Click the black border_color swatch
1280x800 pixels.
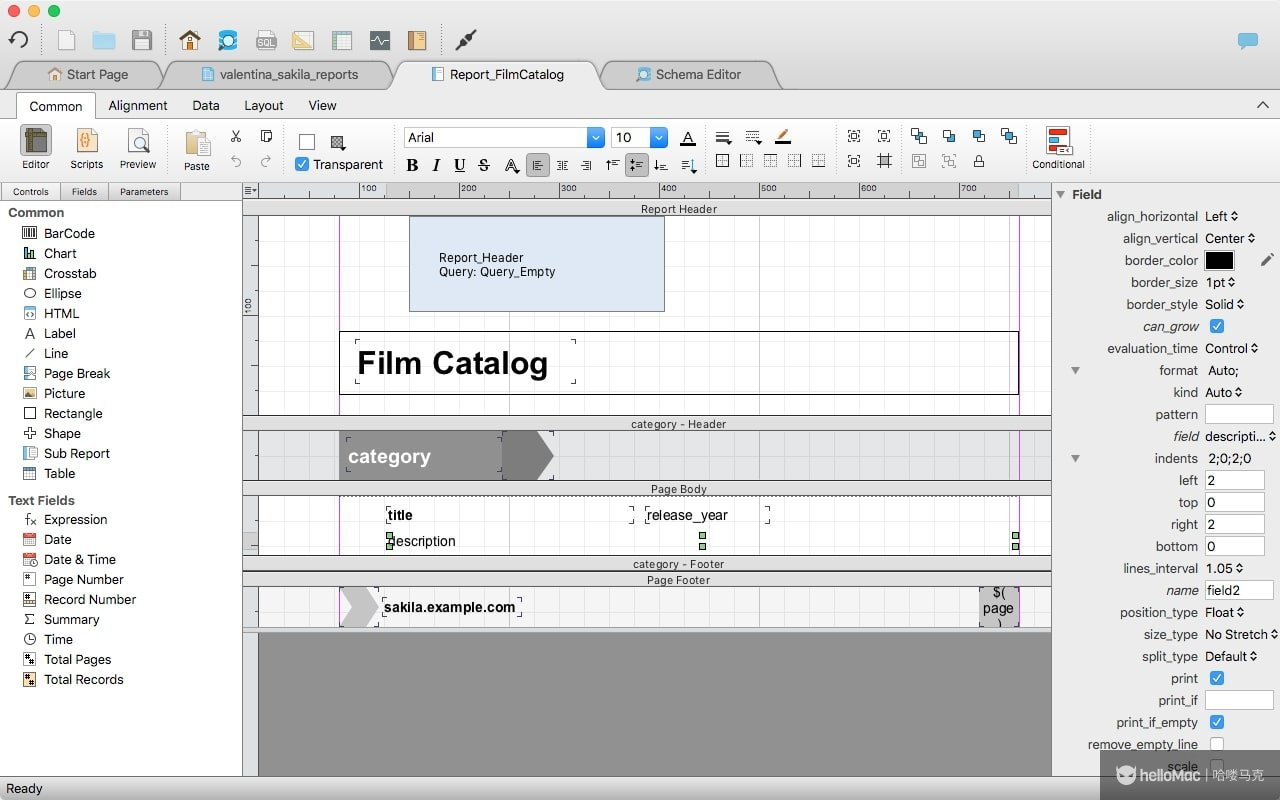pos(1219,260)
